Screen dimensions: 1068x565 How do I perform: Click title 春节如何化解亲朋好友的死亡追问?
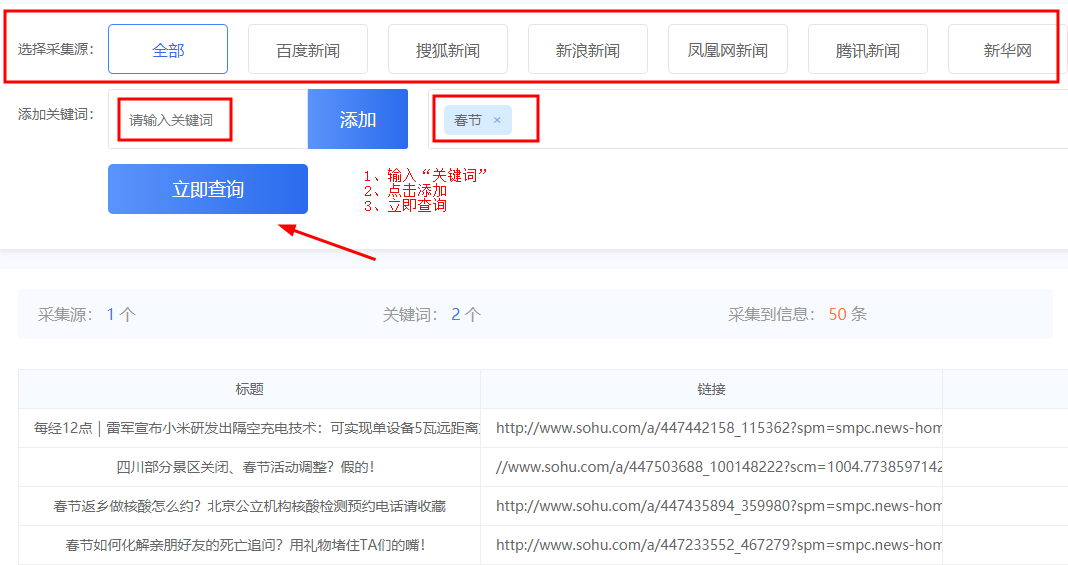click(x=245, y=545)
